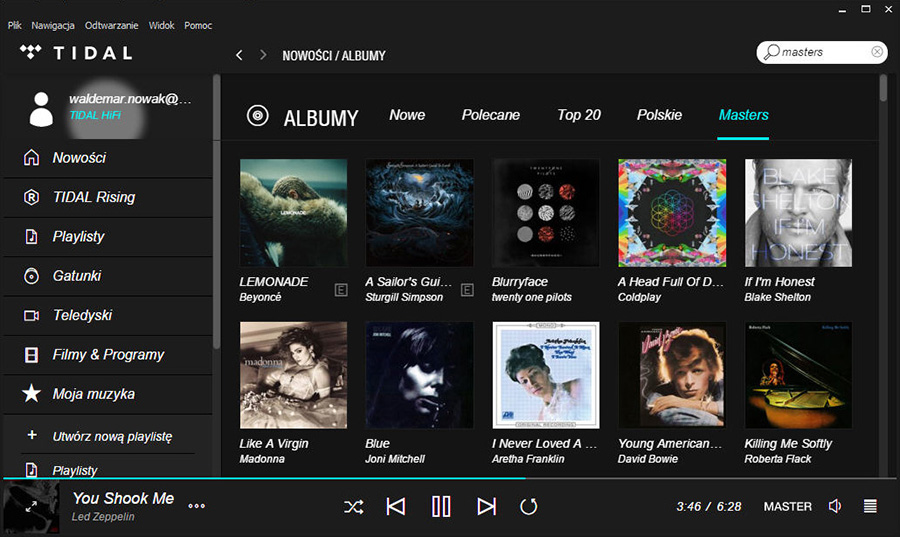This screenshot has height=537, width=900.
Task: Click the ALBUMY disc icon
Action: [258, 115]
